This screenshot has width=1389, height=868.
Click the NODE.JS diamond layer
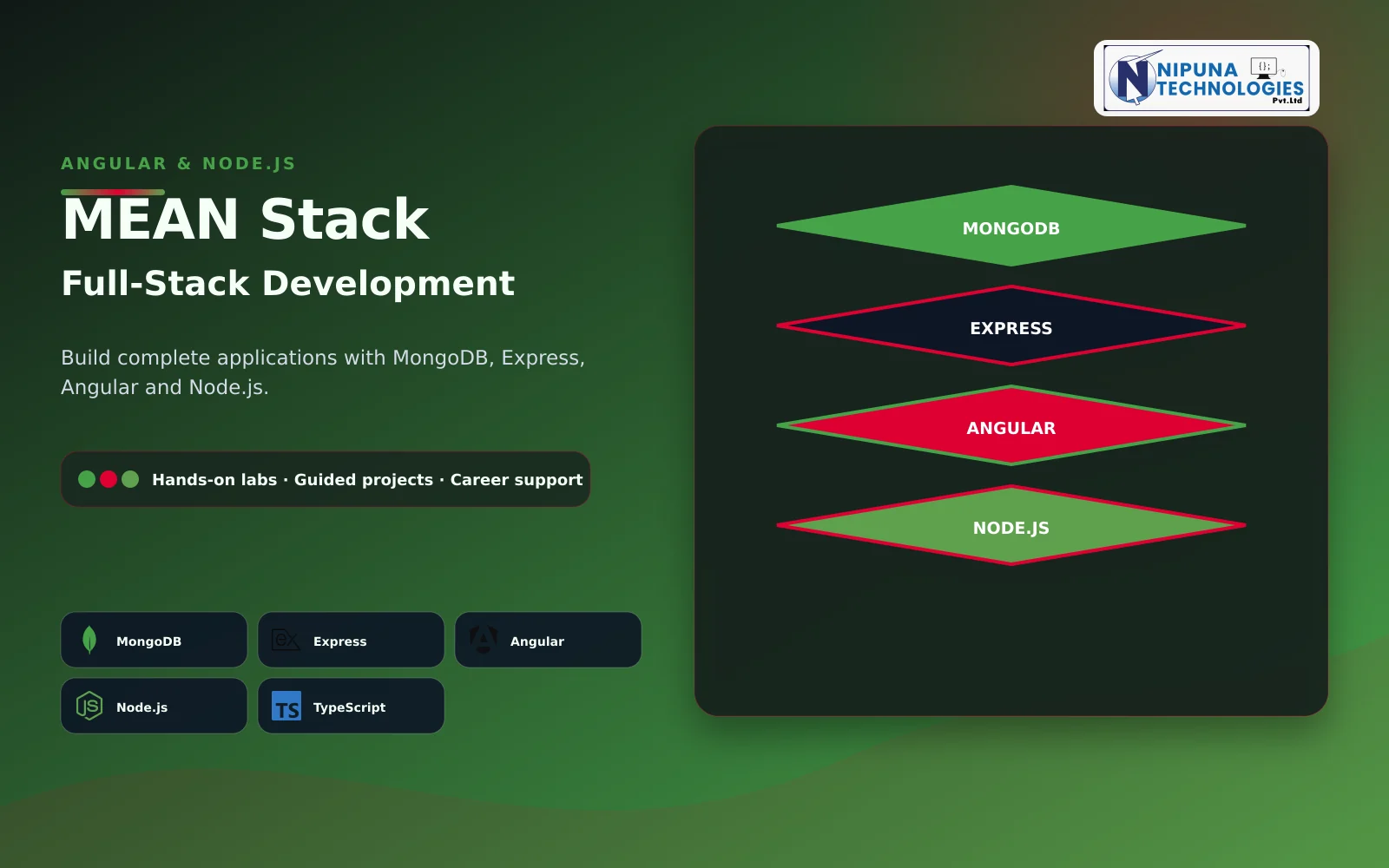point(1011,525)
